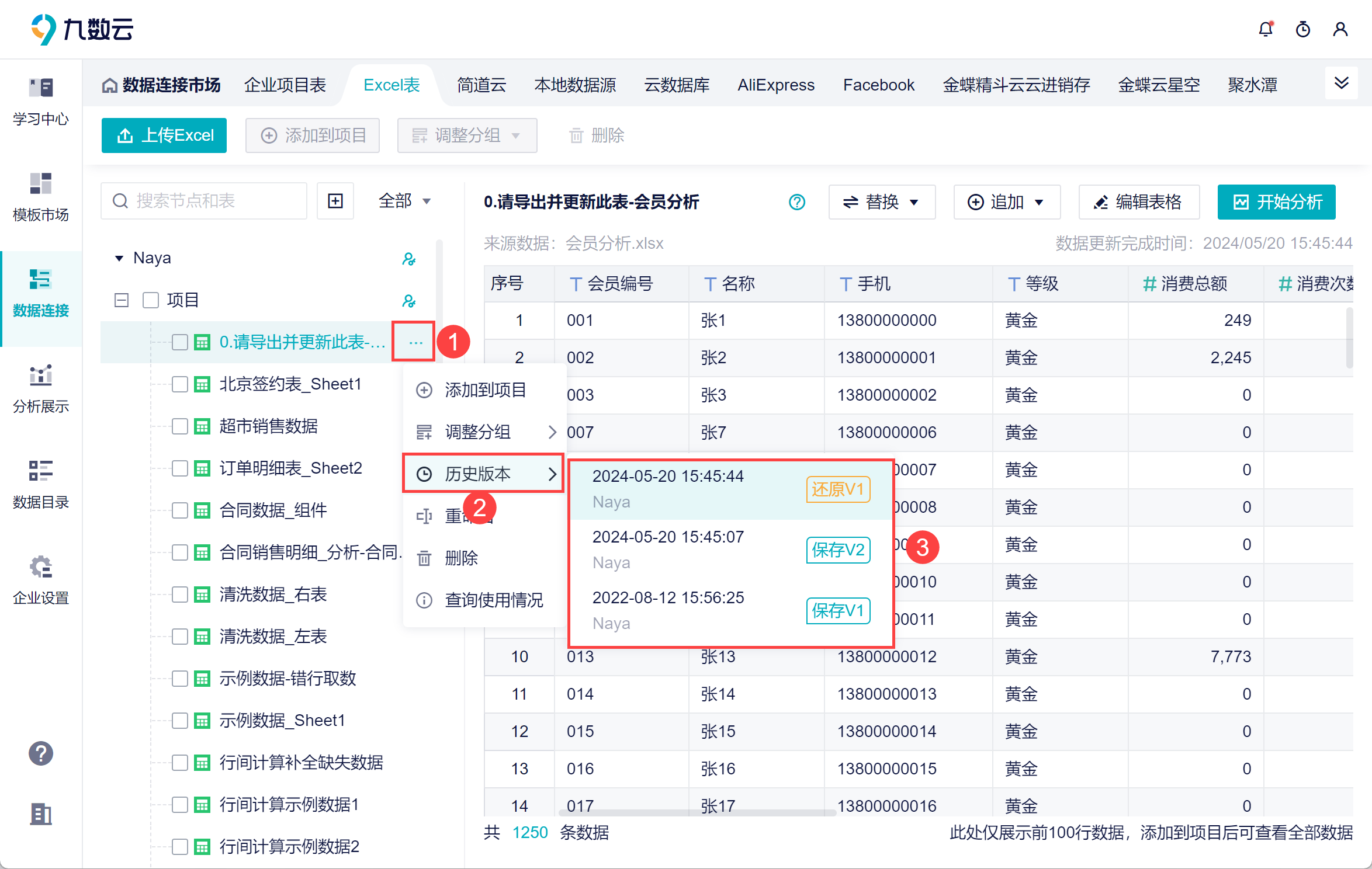This screenshot has width=1372, height=869.
Task: Open the user profile icon
Action: [1340, 29]
